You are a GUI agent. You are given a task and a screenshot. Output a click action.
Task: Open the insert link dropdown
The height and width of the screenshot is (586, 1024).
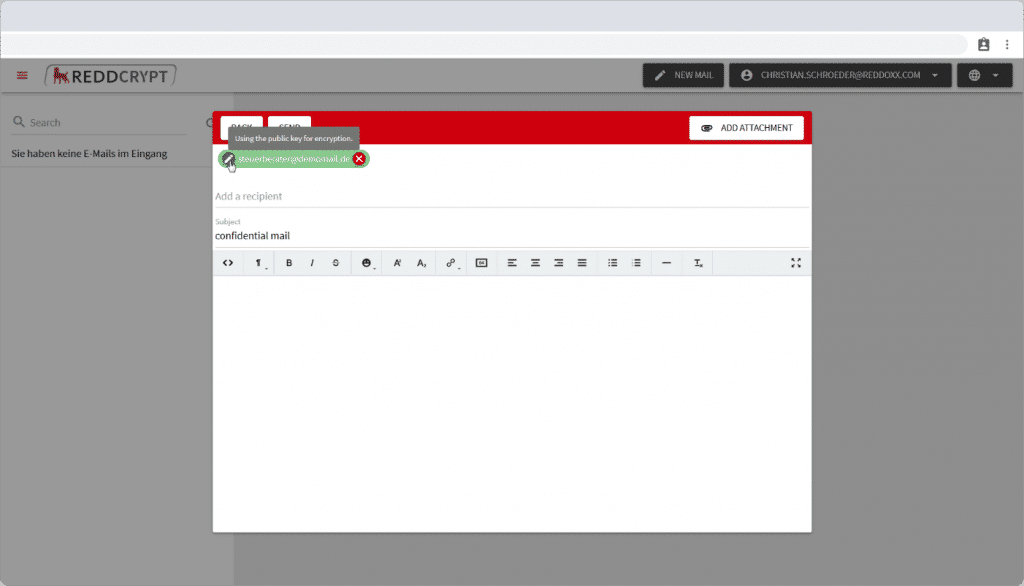[452, 263]
